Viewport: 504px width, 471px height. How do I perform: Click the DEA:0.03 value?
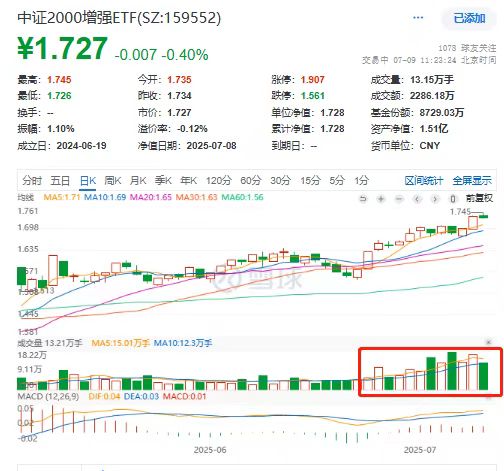click(141, 396)
